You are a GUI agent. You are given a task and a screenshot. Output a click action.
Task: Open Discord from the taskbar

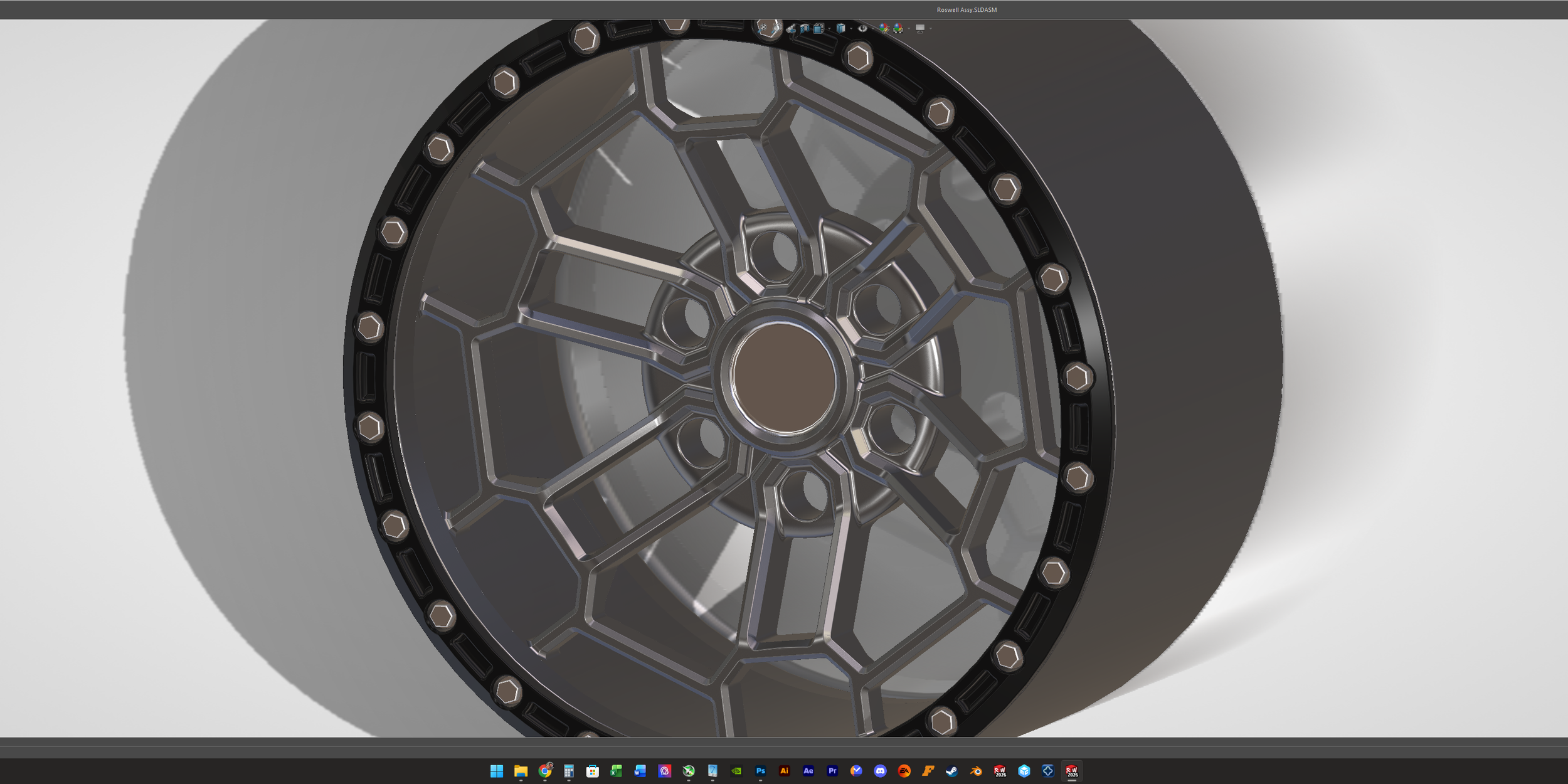[x=880, y=771]
